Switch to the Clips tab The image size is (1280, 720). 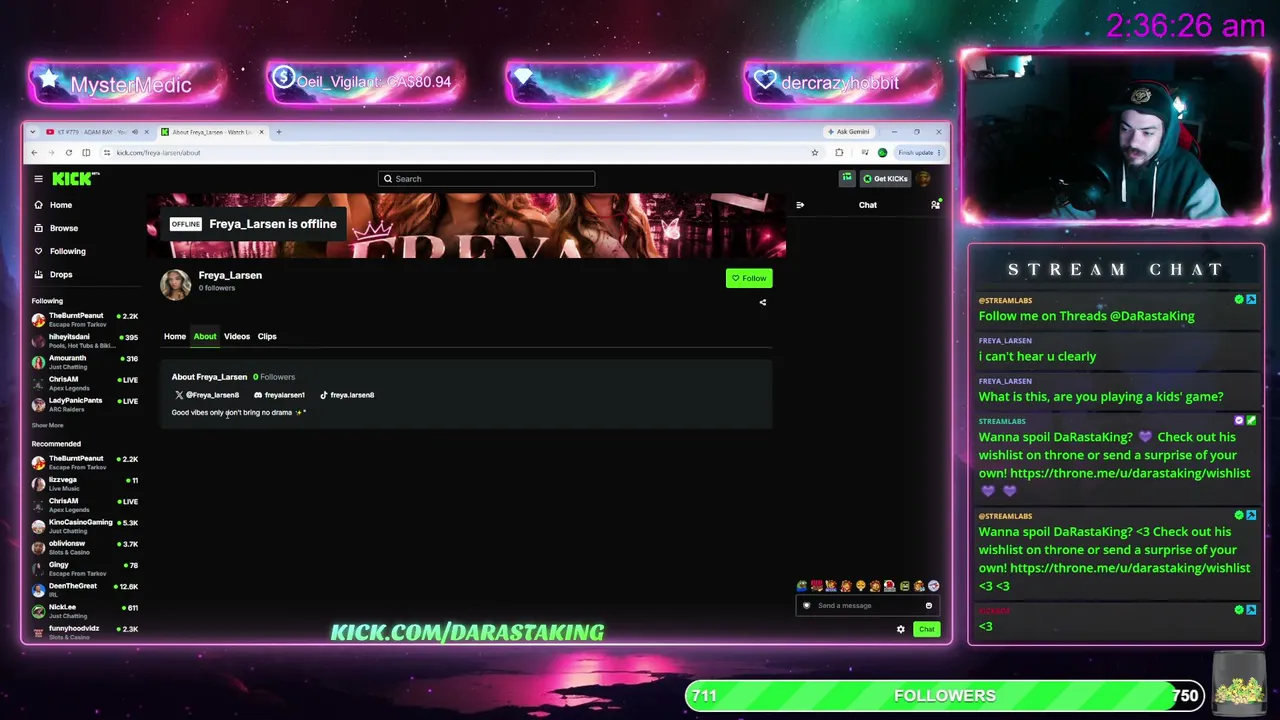pyautogui.click(x=267, y=336)
